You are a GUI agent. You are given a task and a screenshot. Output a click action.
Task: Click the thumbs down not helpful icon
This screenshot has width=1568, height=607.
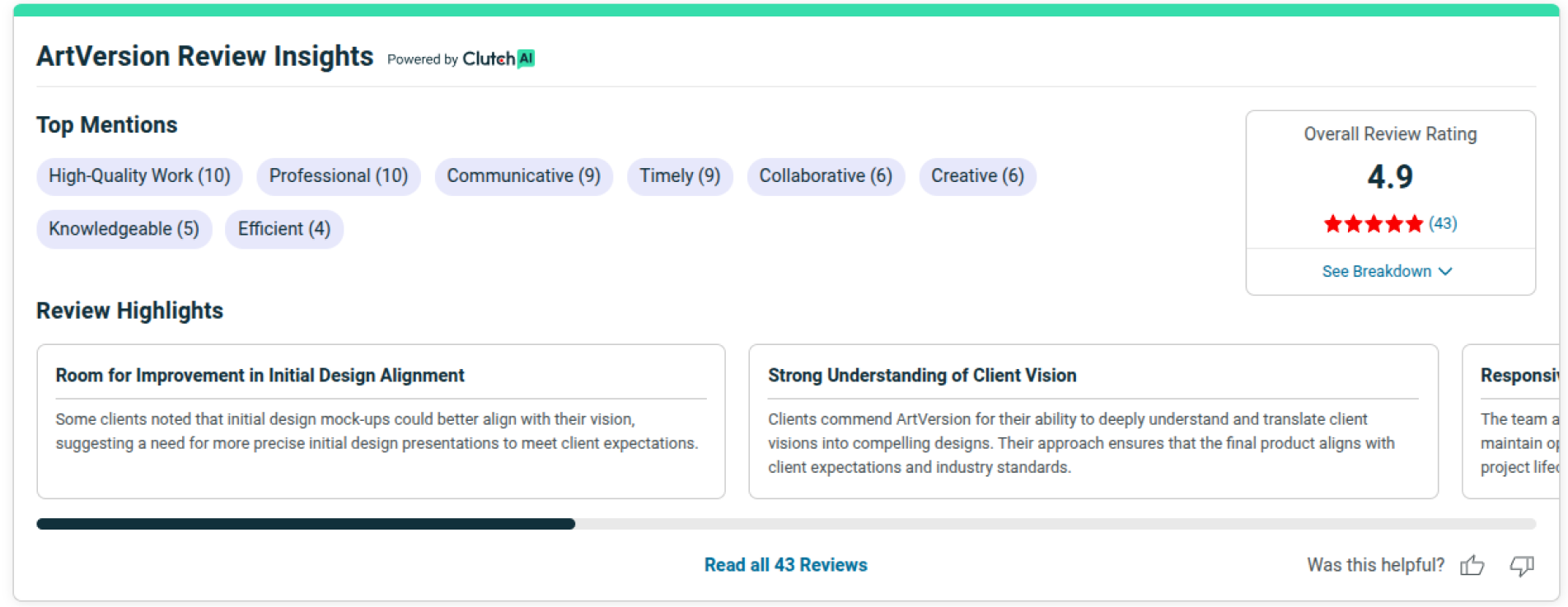pos(1522,565)
